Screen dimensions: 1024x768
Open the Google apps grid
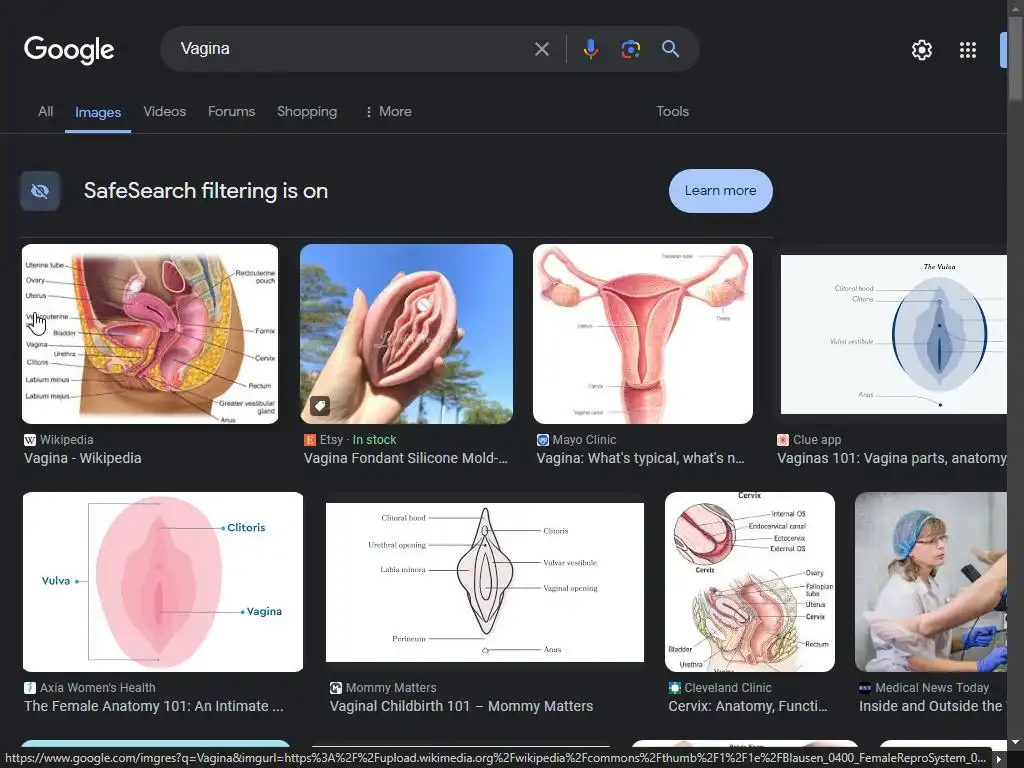pos(968,50)
